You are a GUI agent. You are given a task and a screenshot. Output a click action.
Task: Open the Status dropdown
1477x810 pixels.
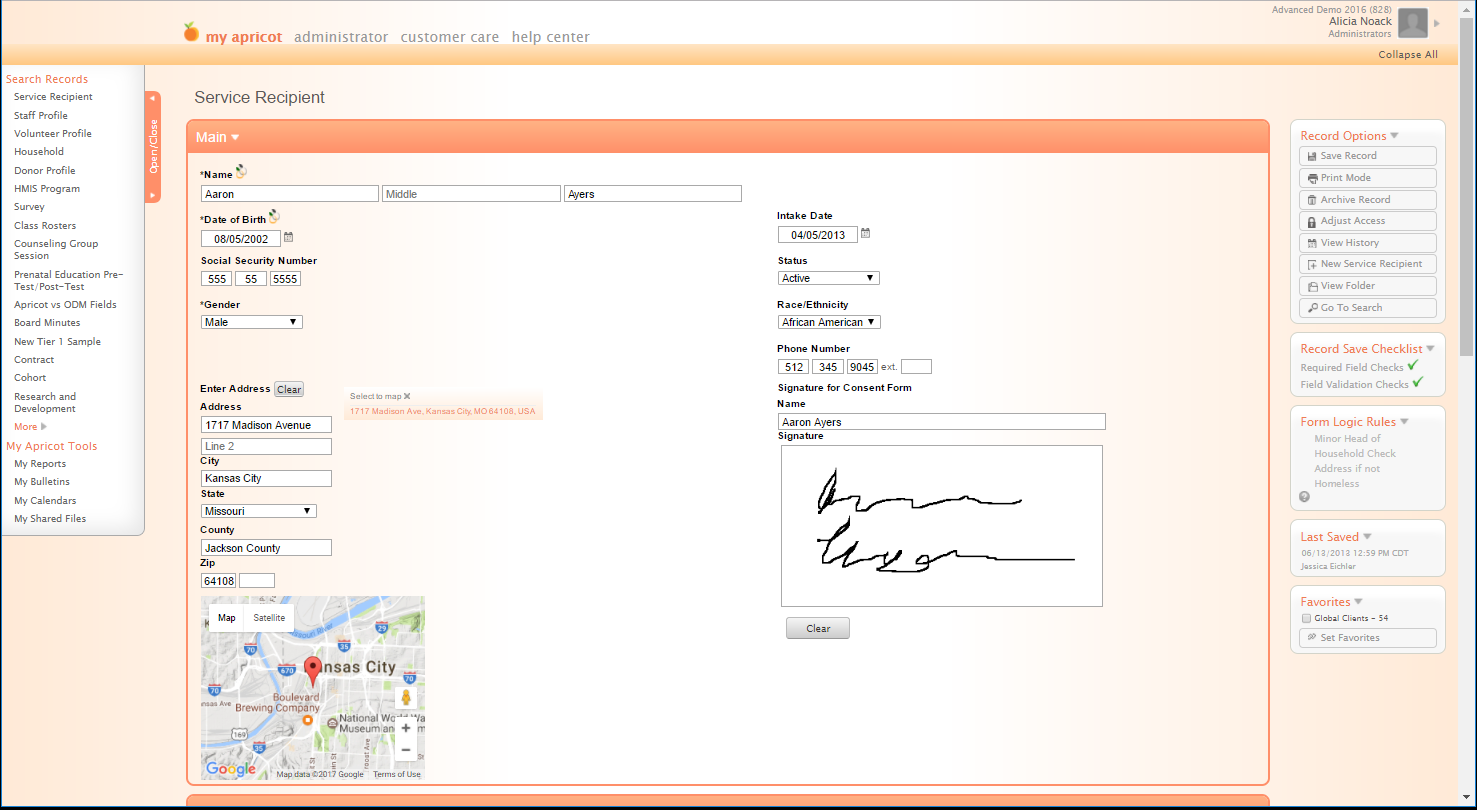(828, 278)
